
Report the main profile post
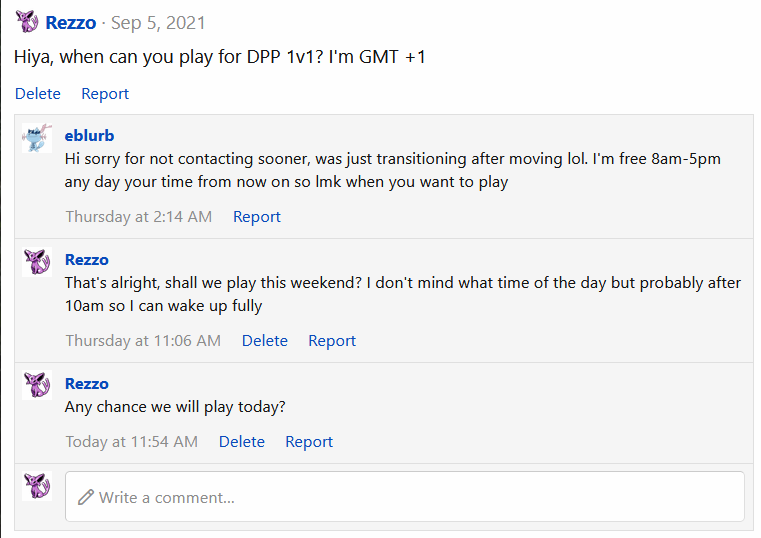coord(105,93)
